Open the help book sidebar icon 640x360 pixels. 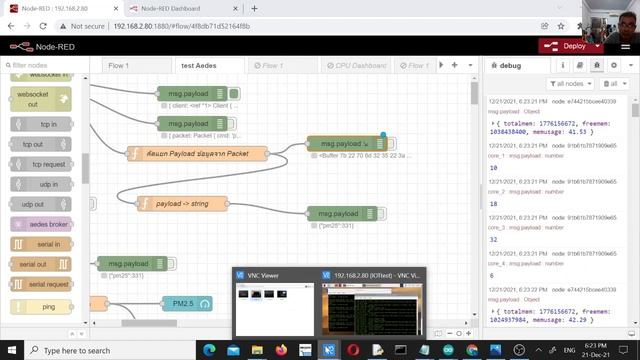point(580,65)
